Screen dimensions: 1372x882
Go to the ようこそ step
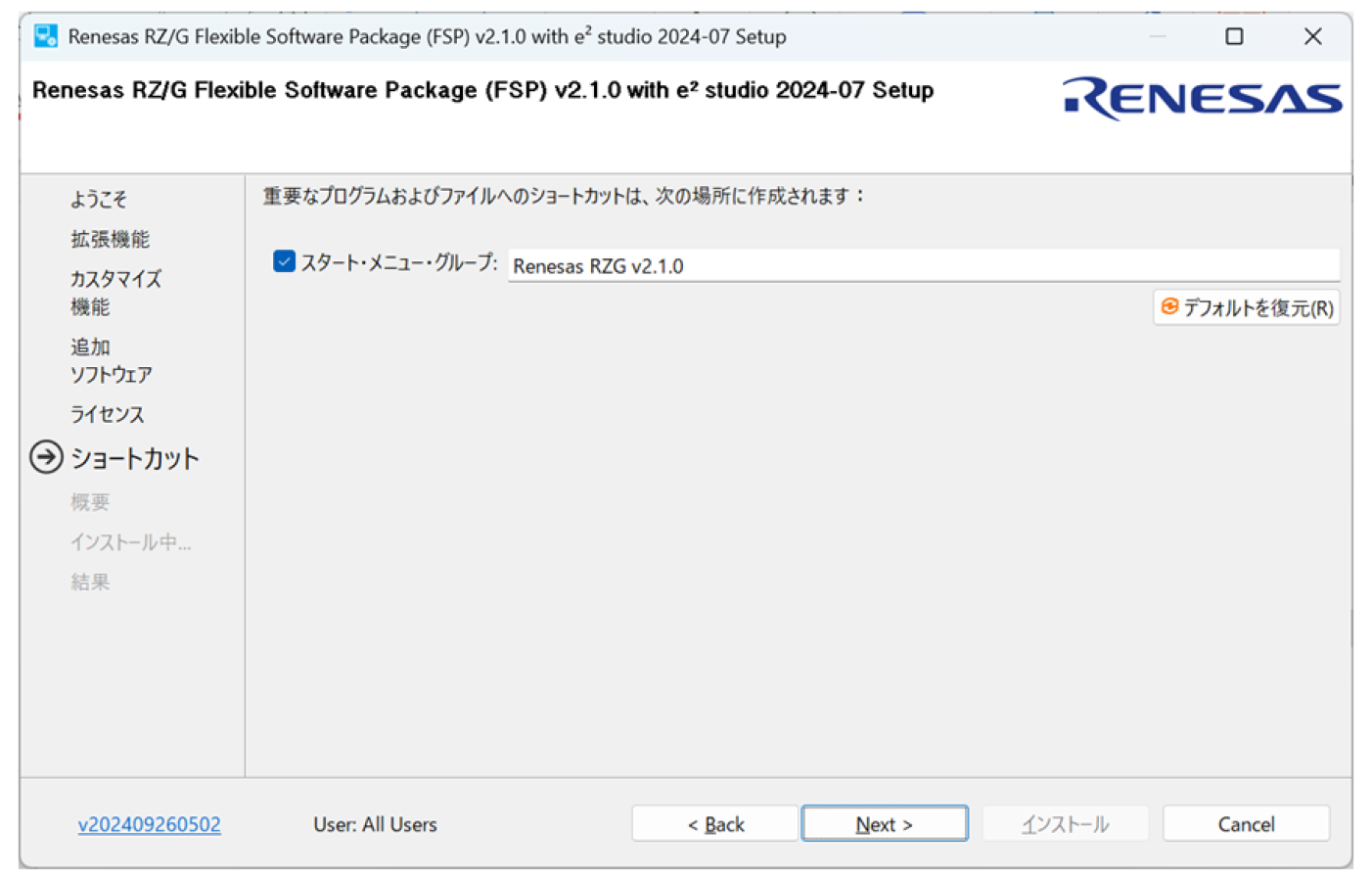(99, 200)
